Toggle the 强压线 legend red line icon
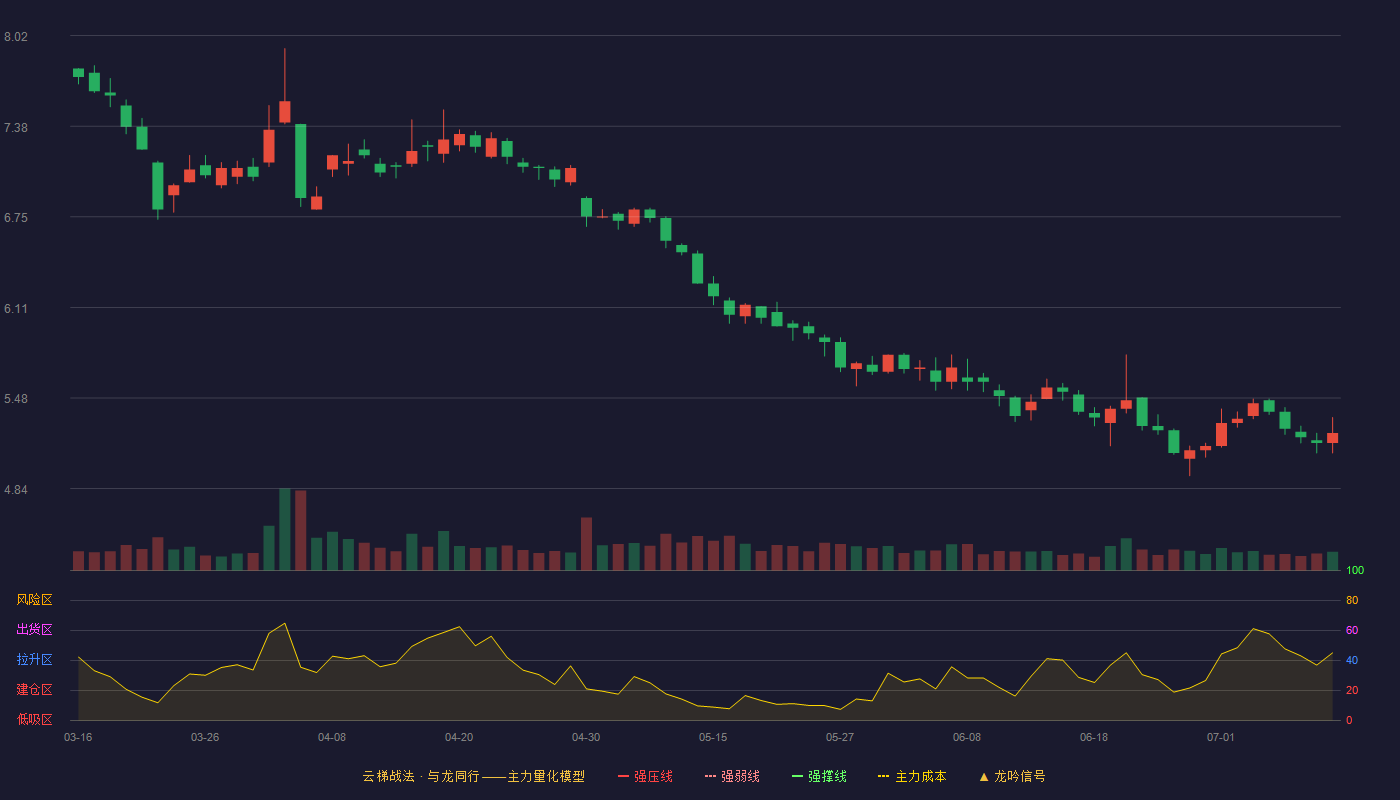The width and height of the screenshot is (1400, 800). (x=623, y=776)
